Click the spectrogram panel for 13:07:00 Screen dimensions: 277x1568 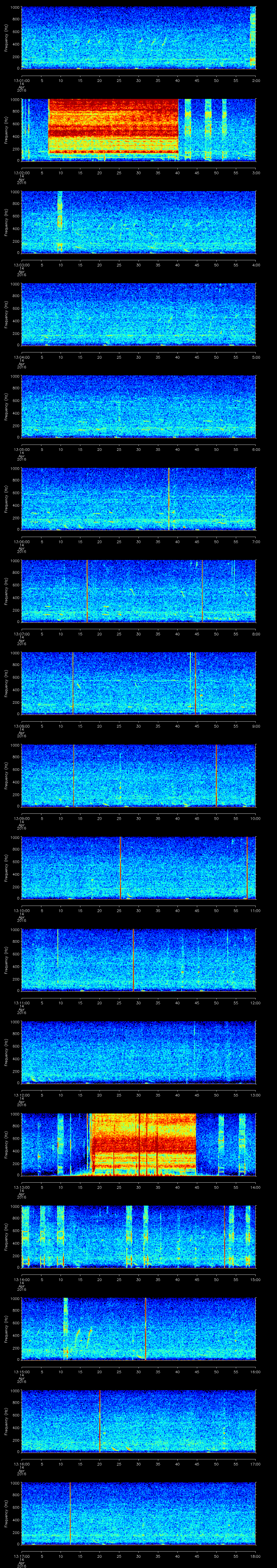coord(139,590)
